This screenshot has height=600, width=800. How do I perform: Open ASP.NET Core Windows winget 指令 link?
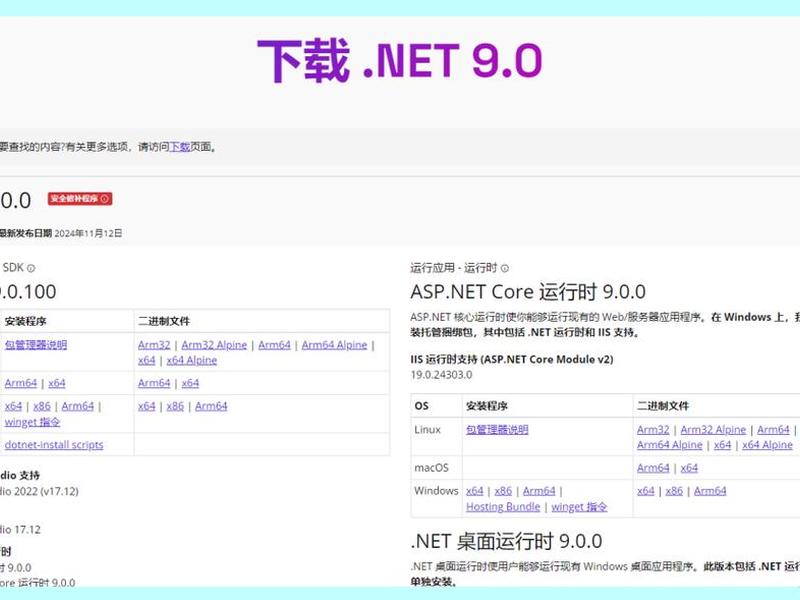[x=580, y=507]
